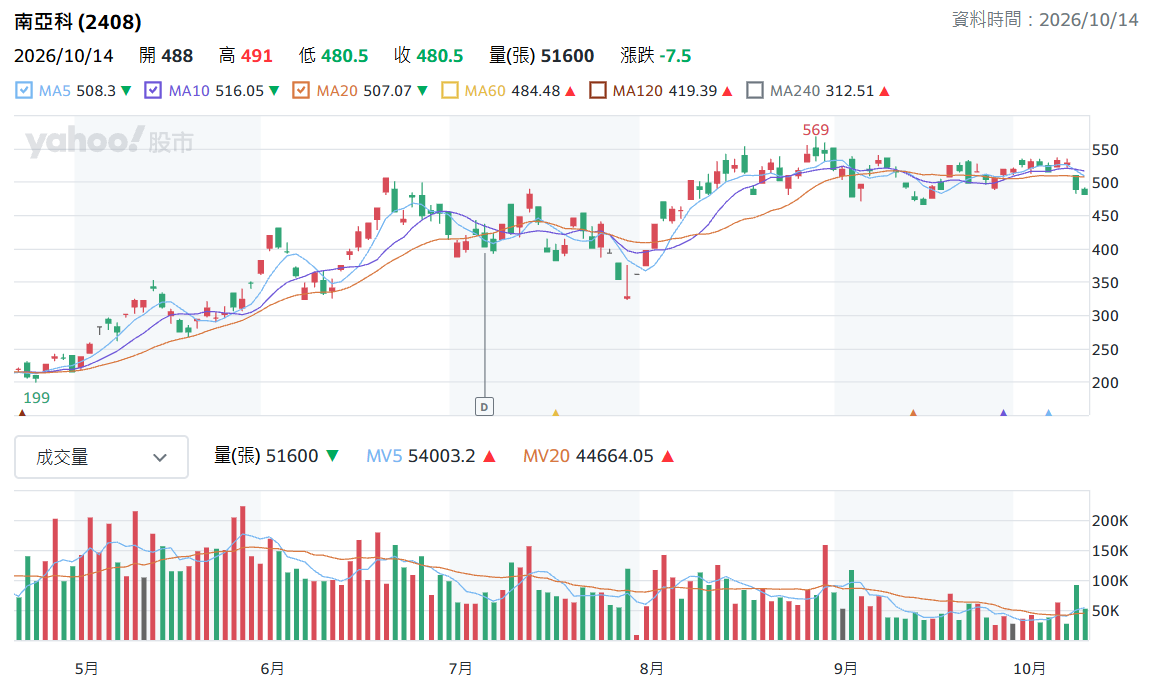Viewport: 1157px width, 687px height.
Task: Click the high price 高 491
Action: coord(246,56)
